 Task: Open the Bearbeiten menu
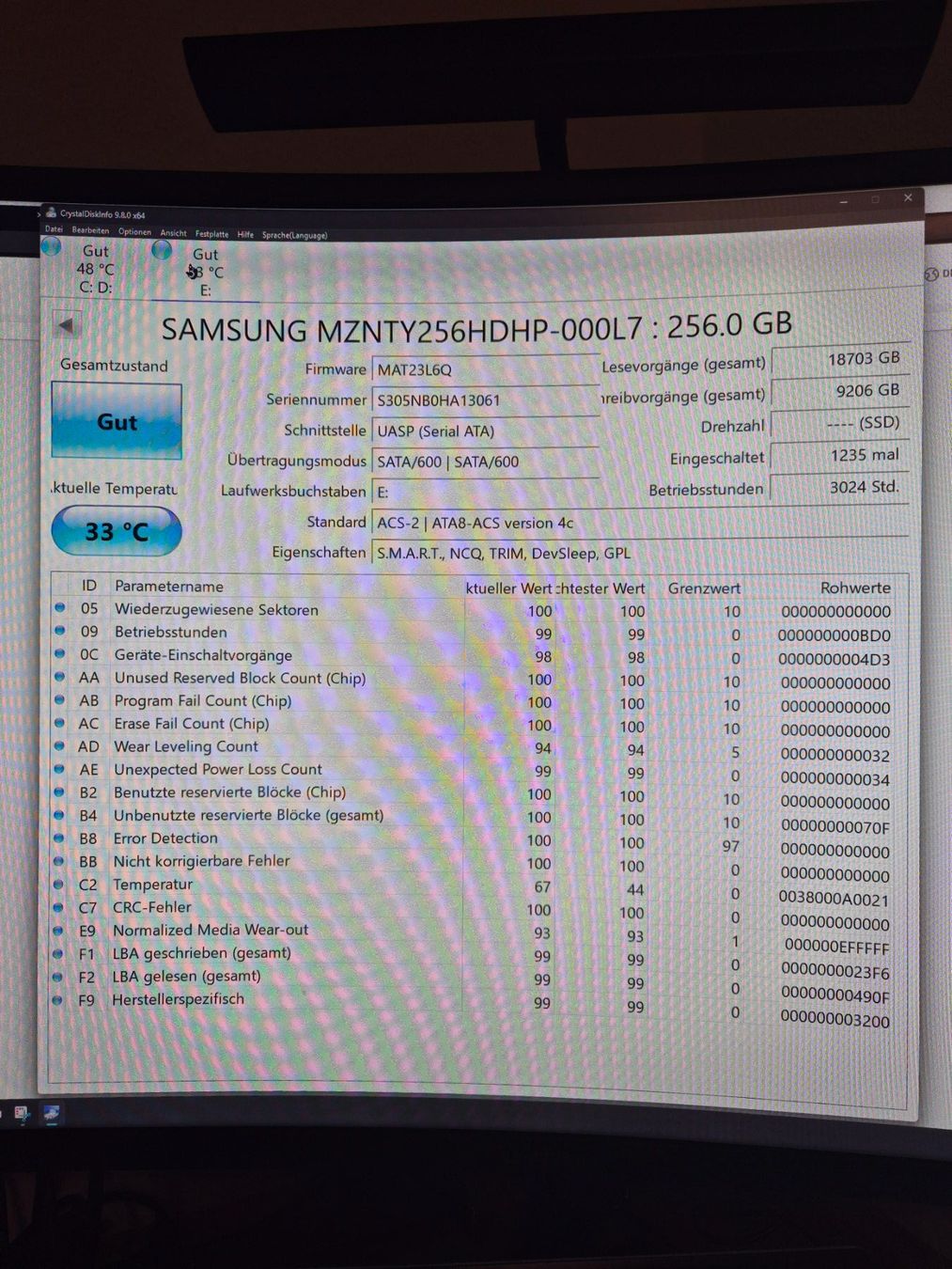tap(90, 230)
